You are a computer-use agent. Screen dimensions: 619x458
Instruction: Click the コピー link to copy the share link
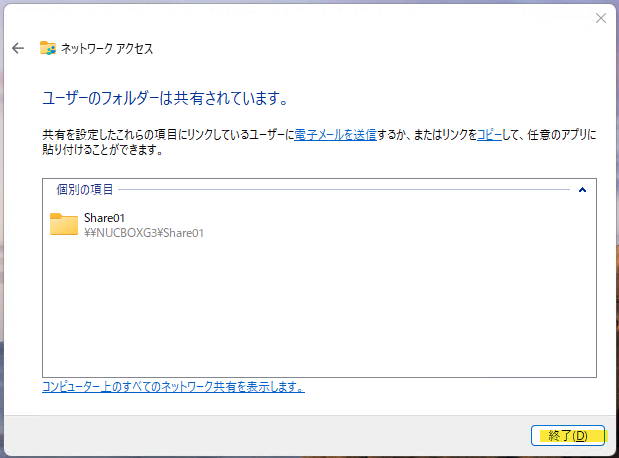point(489,133)
